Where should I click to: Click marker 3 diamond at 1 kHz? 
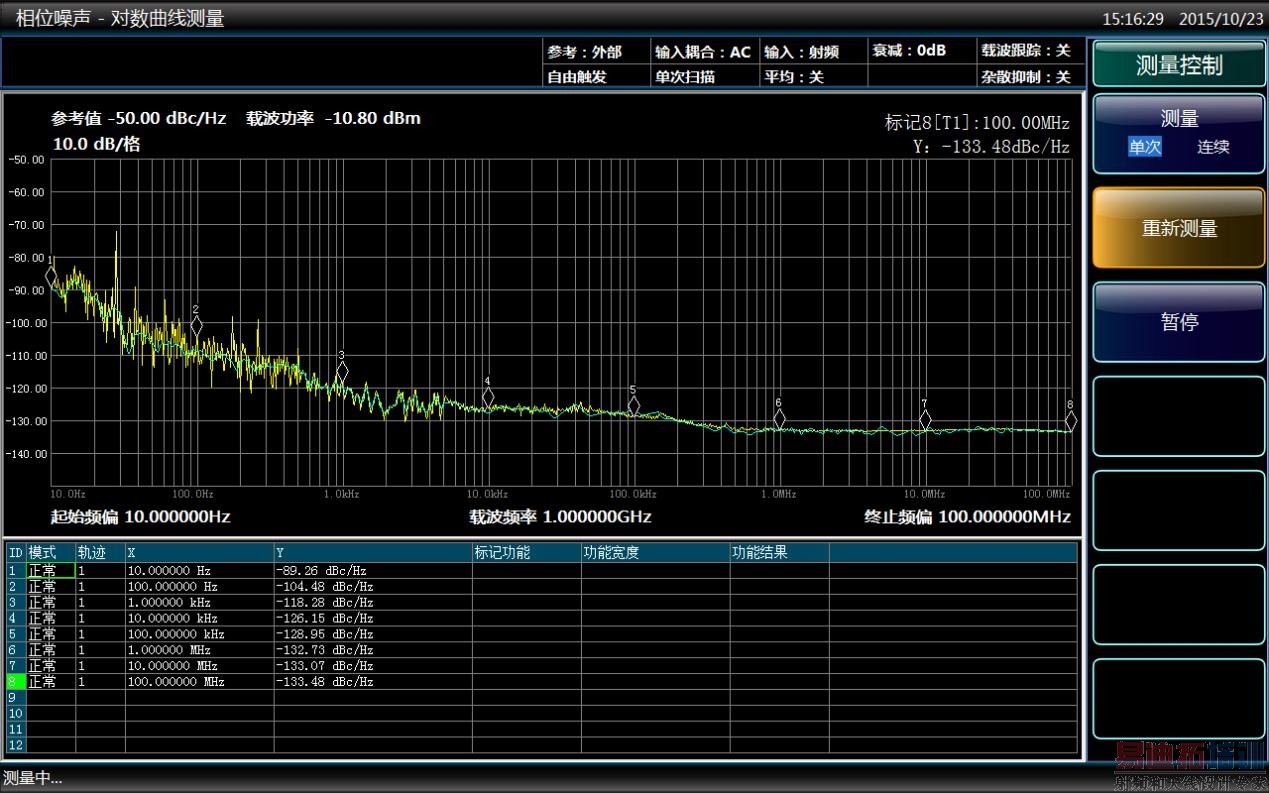pyautogui.click(x=342, y=371)
